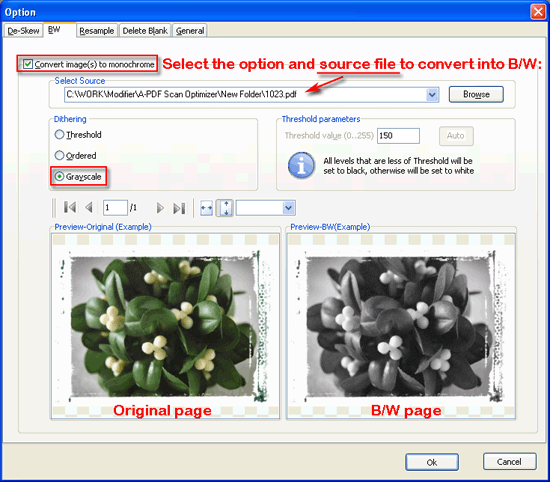Click the blue information icon
Screen dimensions: 550x482
tap(301, 166)
